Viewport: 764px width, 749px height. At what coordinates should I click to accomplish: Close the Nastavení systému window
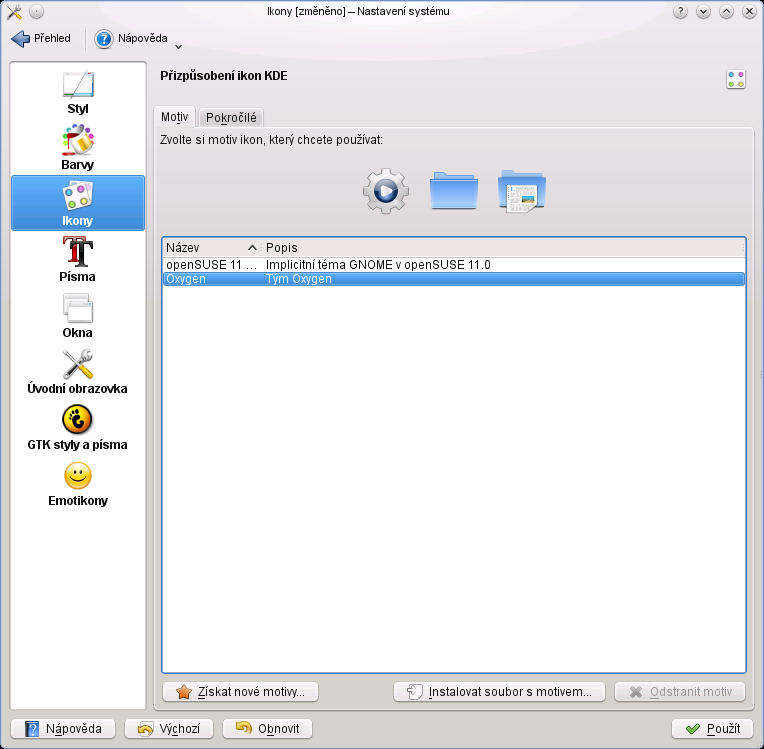tap(749, 11)
